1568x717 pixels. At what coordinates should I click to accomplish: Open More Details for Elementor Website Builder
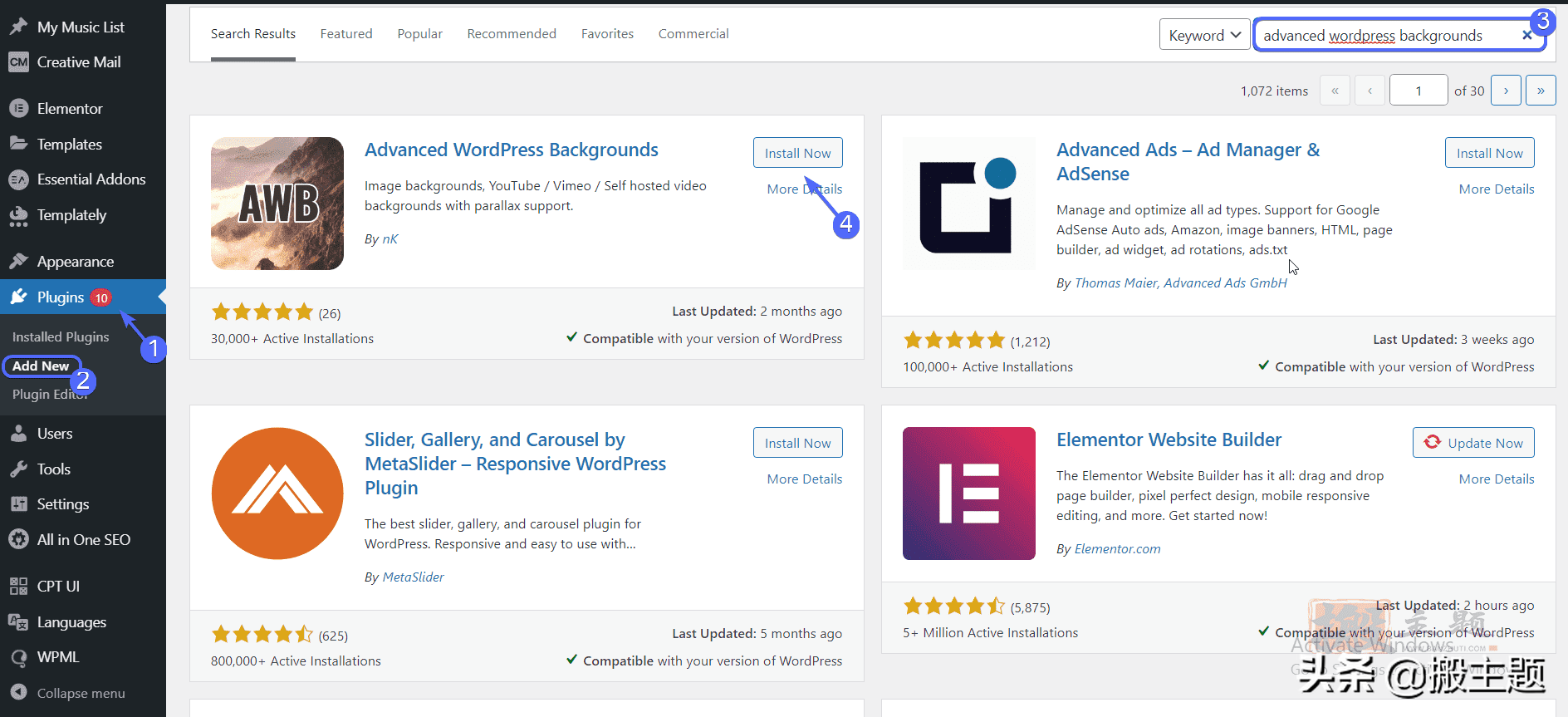click(1497, 479)
